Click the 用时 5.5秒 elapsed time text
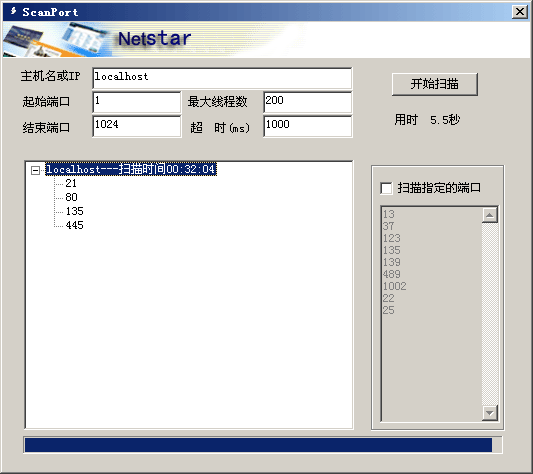Screen dimensions: 533x474 point(427,120)
